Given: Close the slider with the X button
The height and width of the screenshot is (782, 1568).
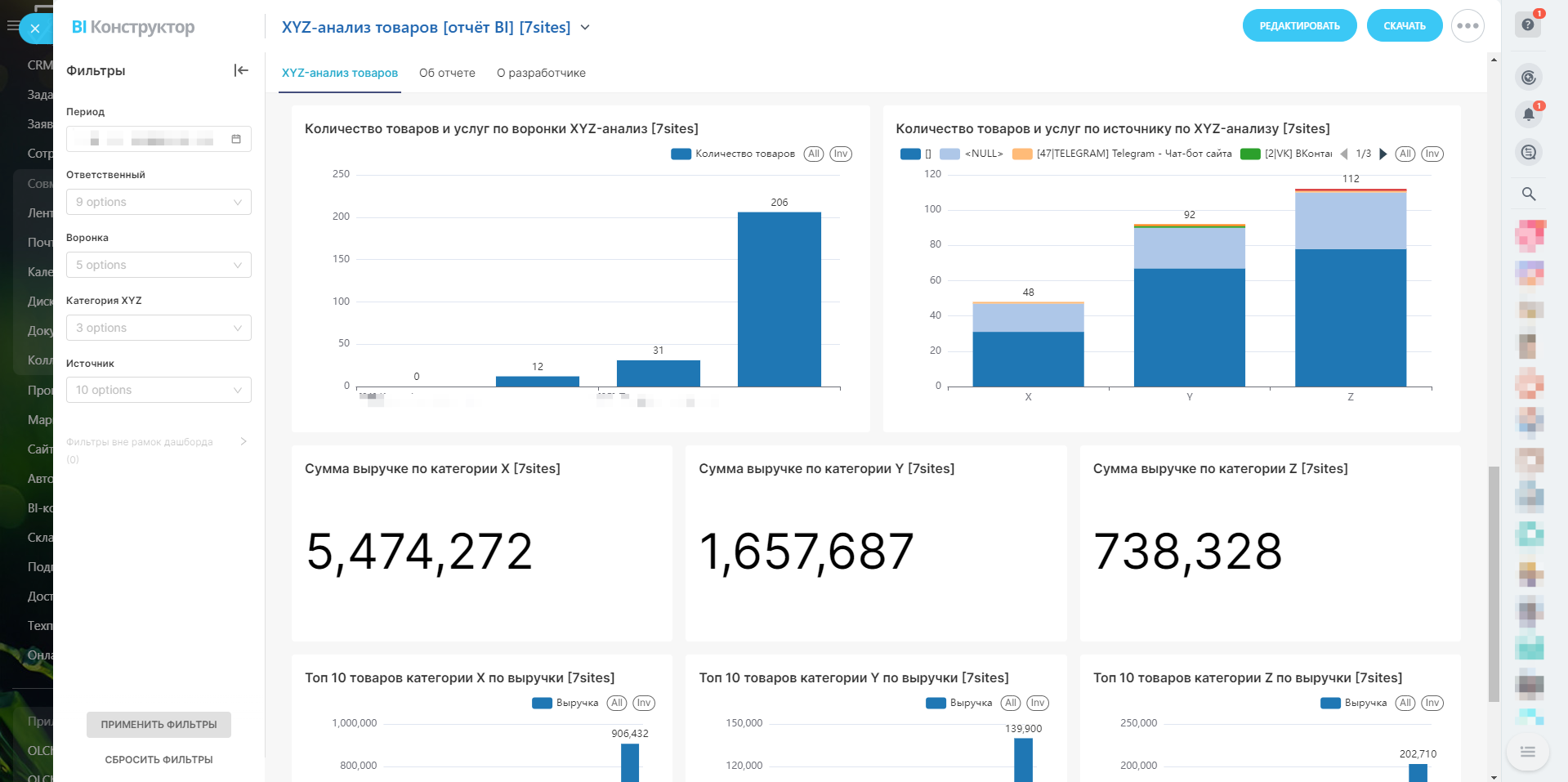Looking at the screenshot, I should point(35,29).
